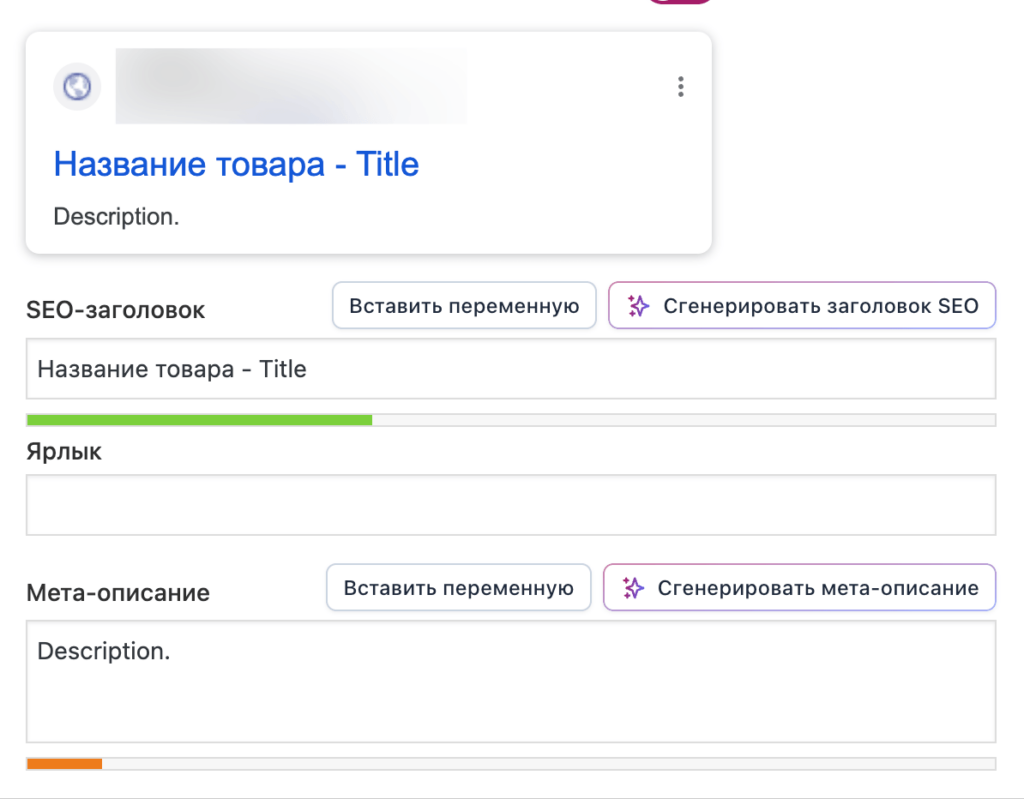Screen dimensions: 1024x799
Task: Click inside the Мета-описание text area
Action: 511,681
